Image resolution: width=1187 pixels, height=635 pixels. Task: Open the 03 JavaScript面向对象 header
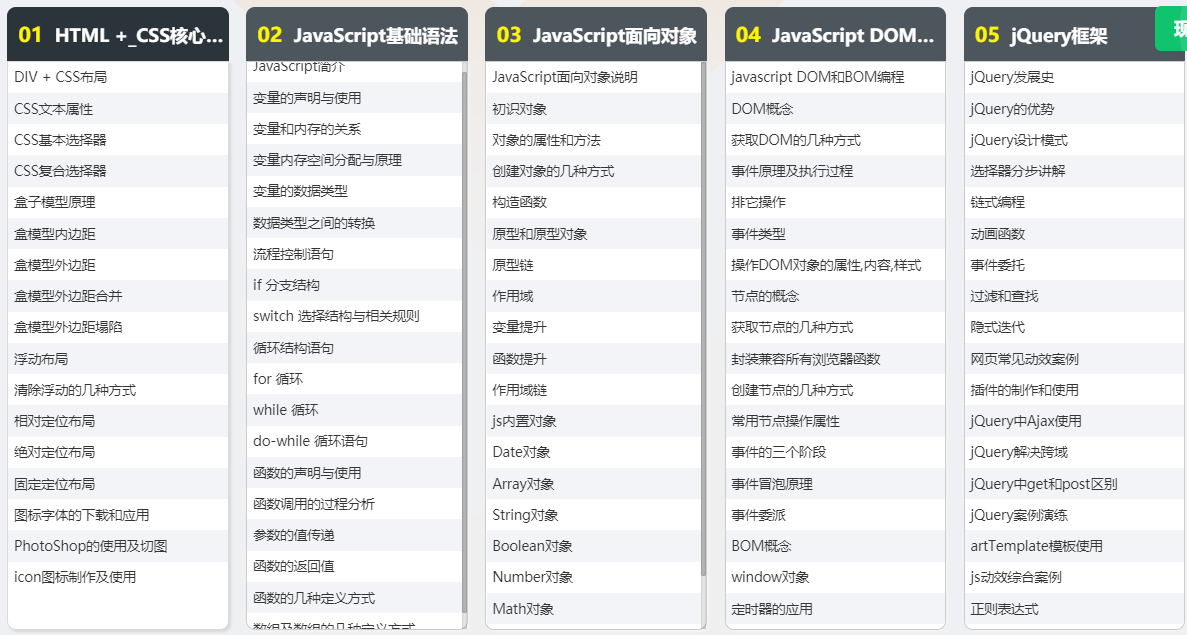tap(596, 35)
